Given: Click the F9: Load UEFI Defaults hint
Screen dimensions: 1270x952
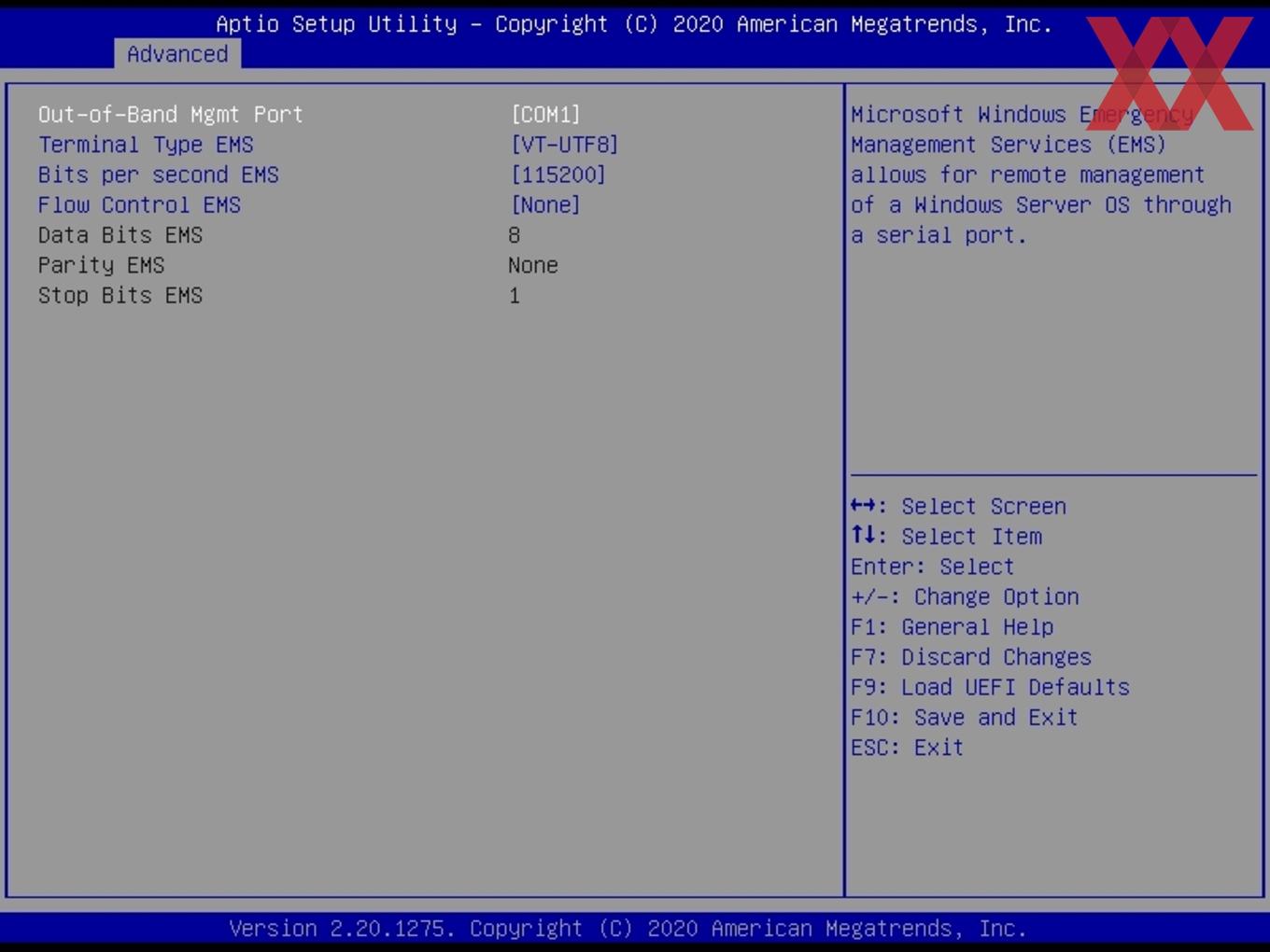Looking at the screenshot, I should pos(990,687).
